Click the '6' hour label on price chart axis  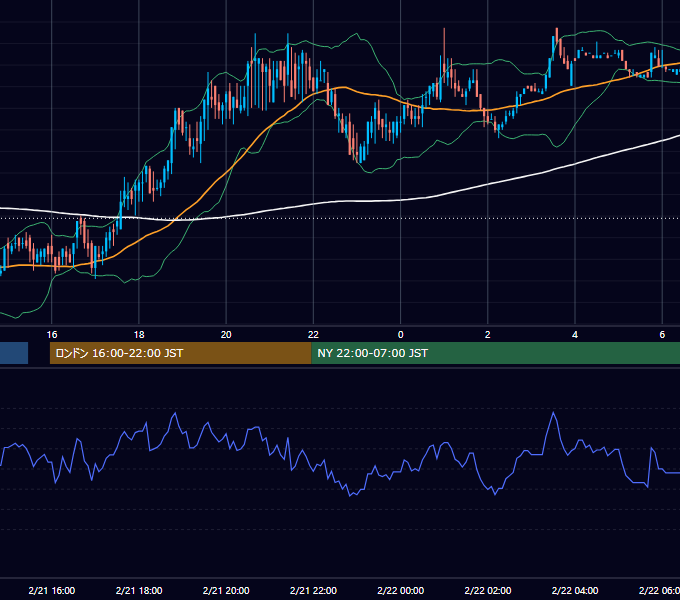(x=662, y=335)
